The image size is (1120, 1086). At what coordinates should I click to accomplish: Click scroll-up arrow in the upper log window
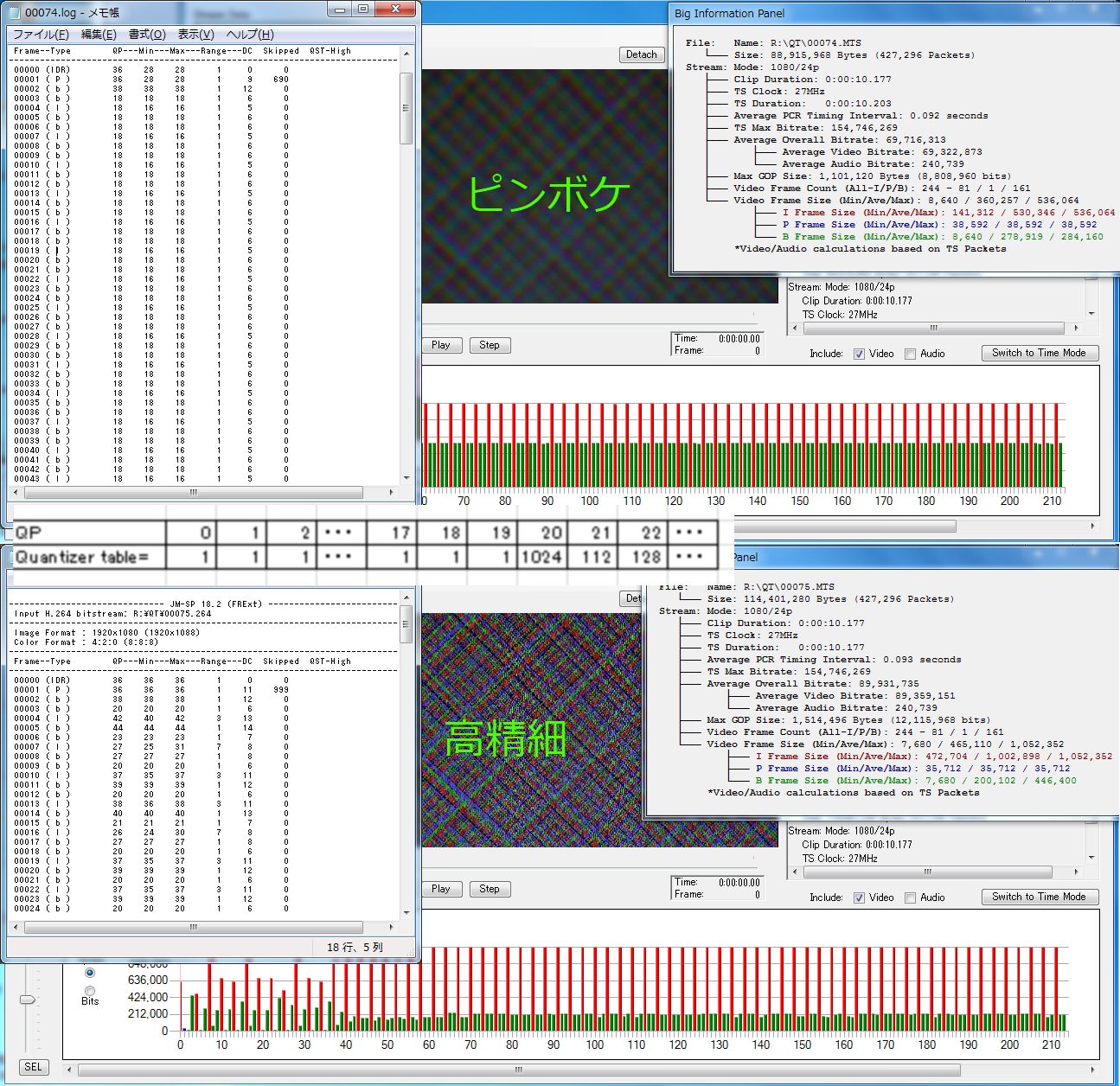click(406, 54)
